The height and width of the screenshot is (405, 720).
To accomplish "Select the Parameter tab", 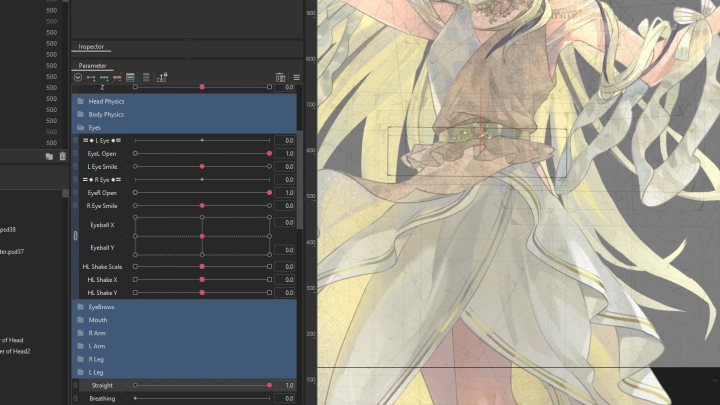I will tap(92, 66).
